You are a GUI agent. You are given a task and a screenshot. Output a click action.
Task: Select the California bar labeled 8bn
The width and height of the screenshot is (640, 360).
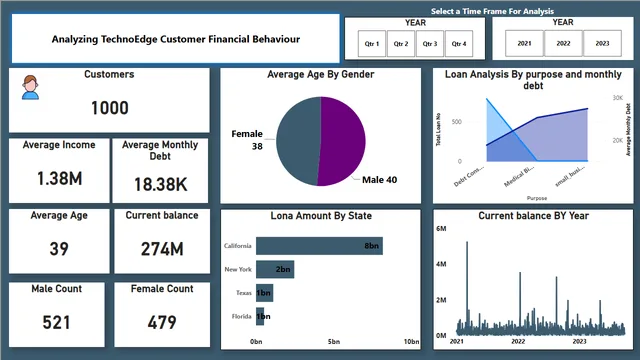pos(319,246)
